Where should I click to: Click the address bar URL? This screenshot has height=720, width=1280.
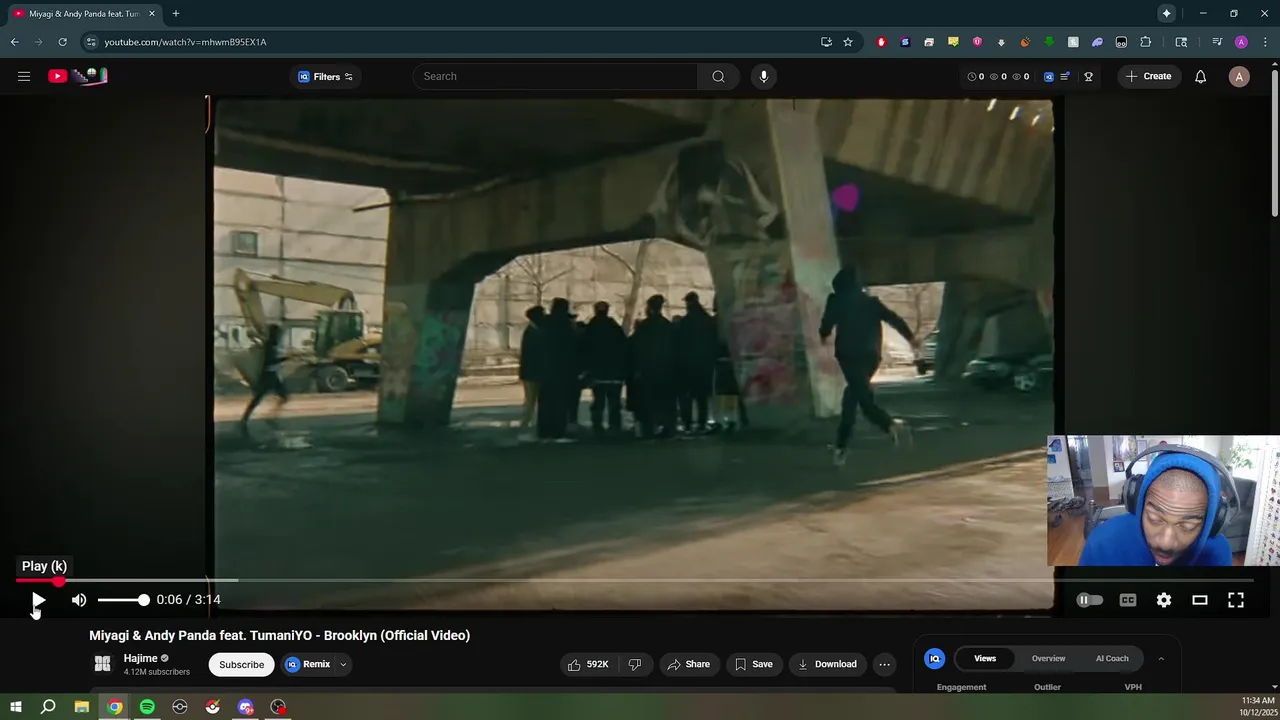[x=185, y=42]
